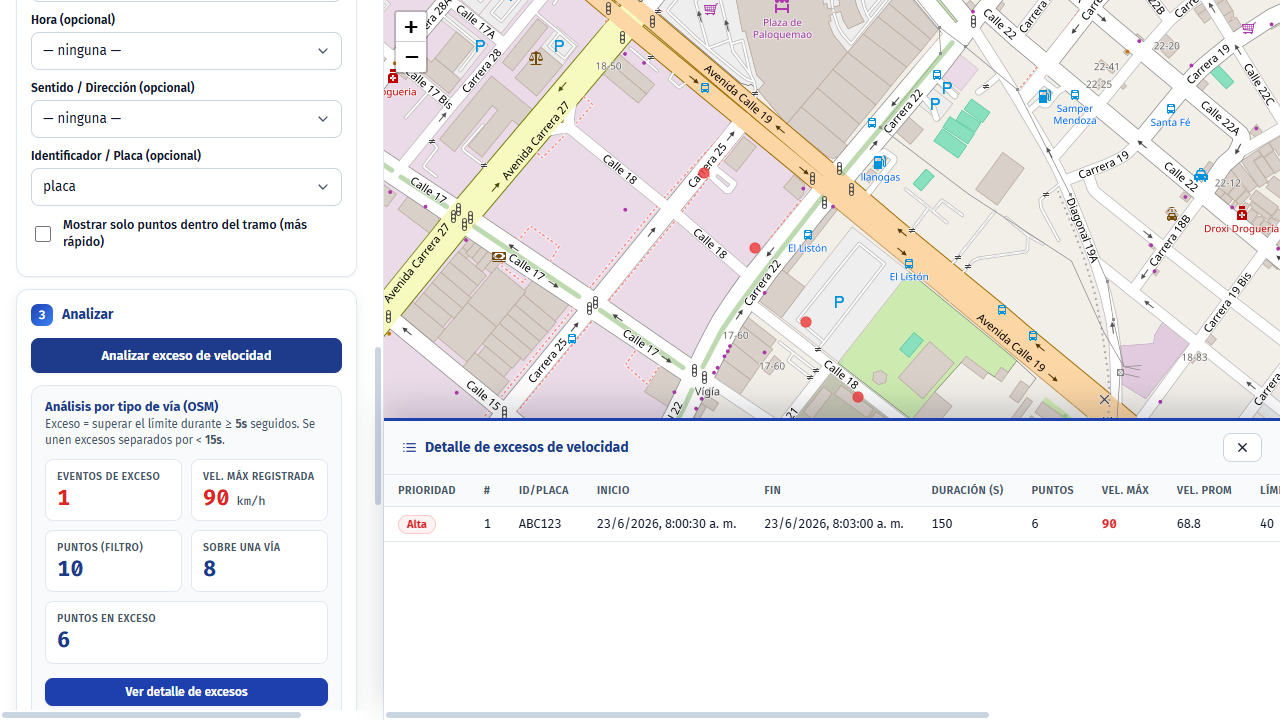Toggle Mostrar solo puntos dentro del tramo checkbox
The width and height of the screenshot is (1280, 720).
pos(43,234)
